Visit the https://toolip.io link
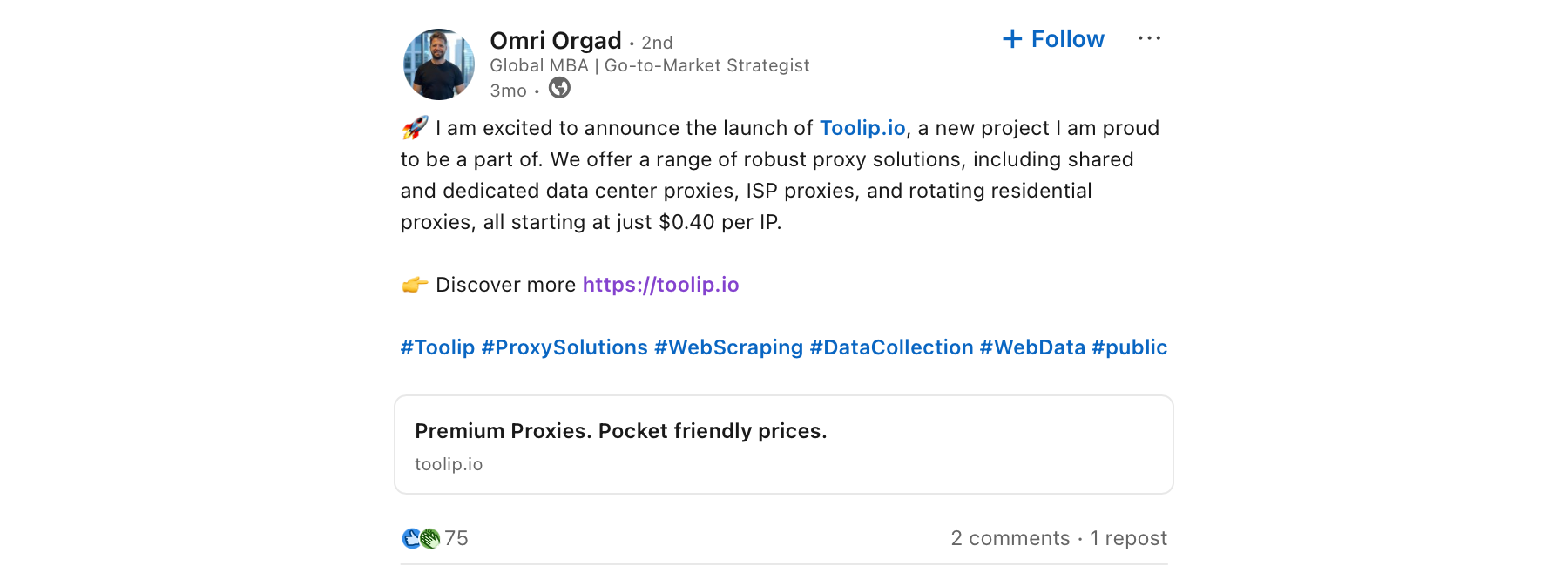1568x566 pixels. pos(660,285)
